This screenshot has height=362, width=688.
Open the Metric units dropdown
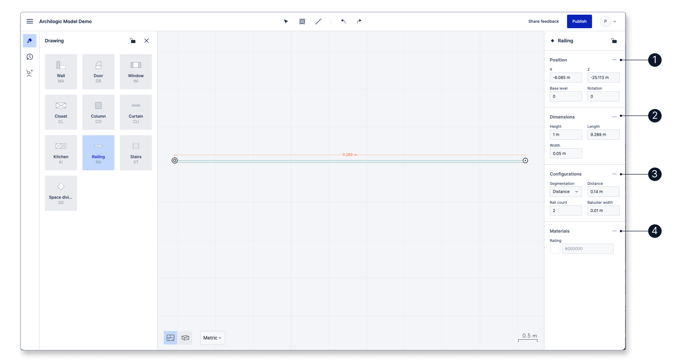(212, 337)
